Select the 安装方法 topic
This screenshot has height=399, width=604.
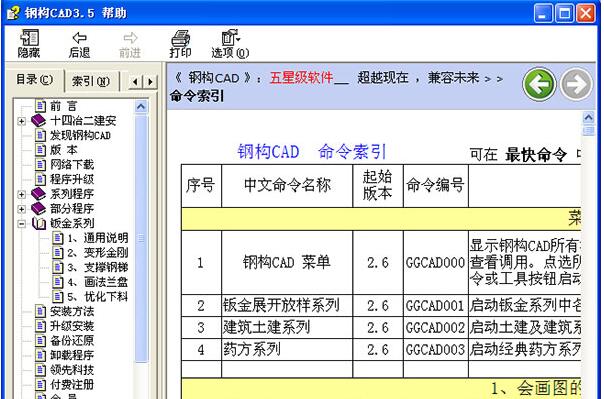[x=72, y=311]
